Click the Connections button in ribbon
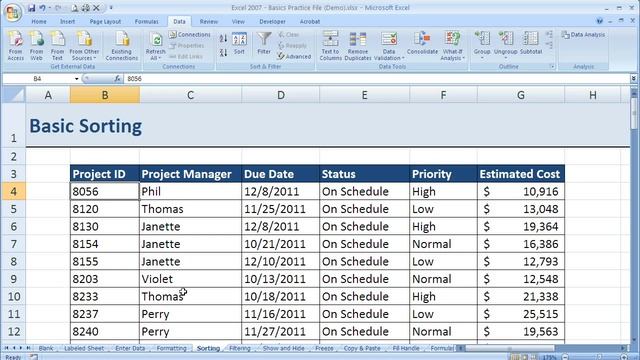Image resolution: width=640 pixels, height=360 pixels. 190,35
